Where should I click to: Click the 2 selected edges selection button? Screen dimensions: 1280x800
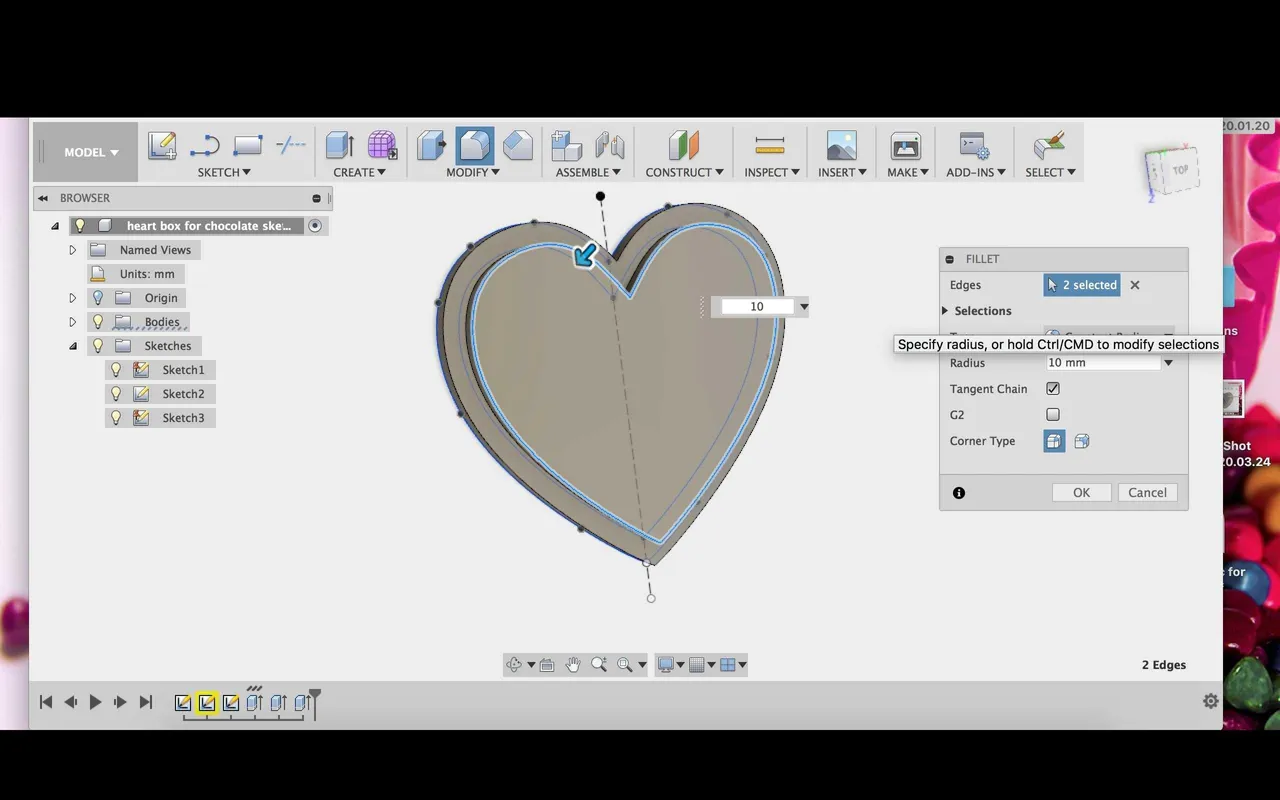click(1081, 285)
